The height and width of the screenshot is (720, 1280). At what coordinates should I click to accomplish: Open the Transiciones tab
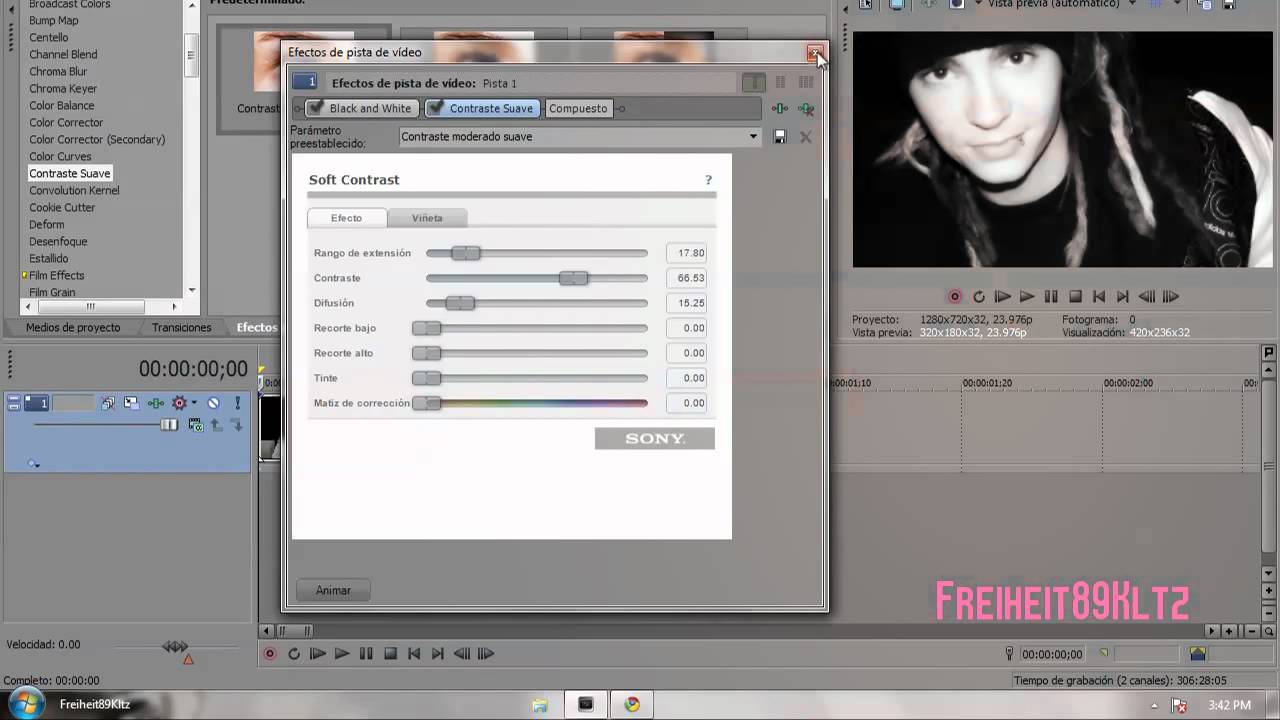(182, 327)
